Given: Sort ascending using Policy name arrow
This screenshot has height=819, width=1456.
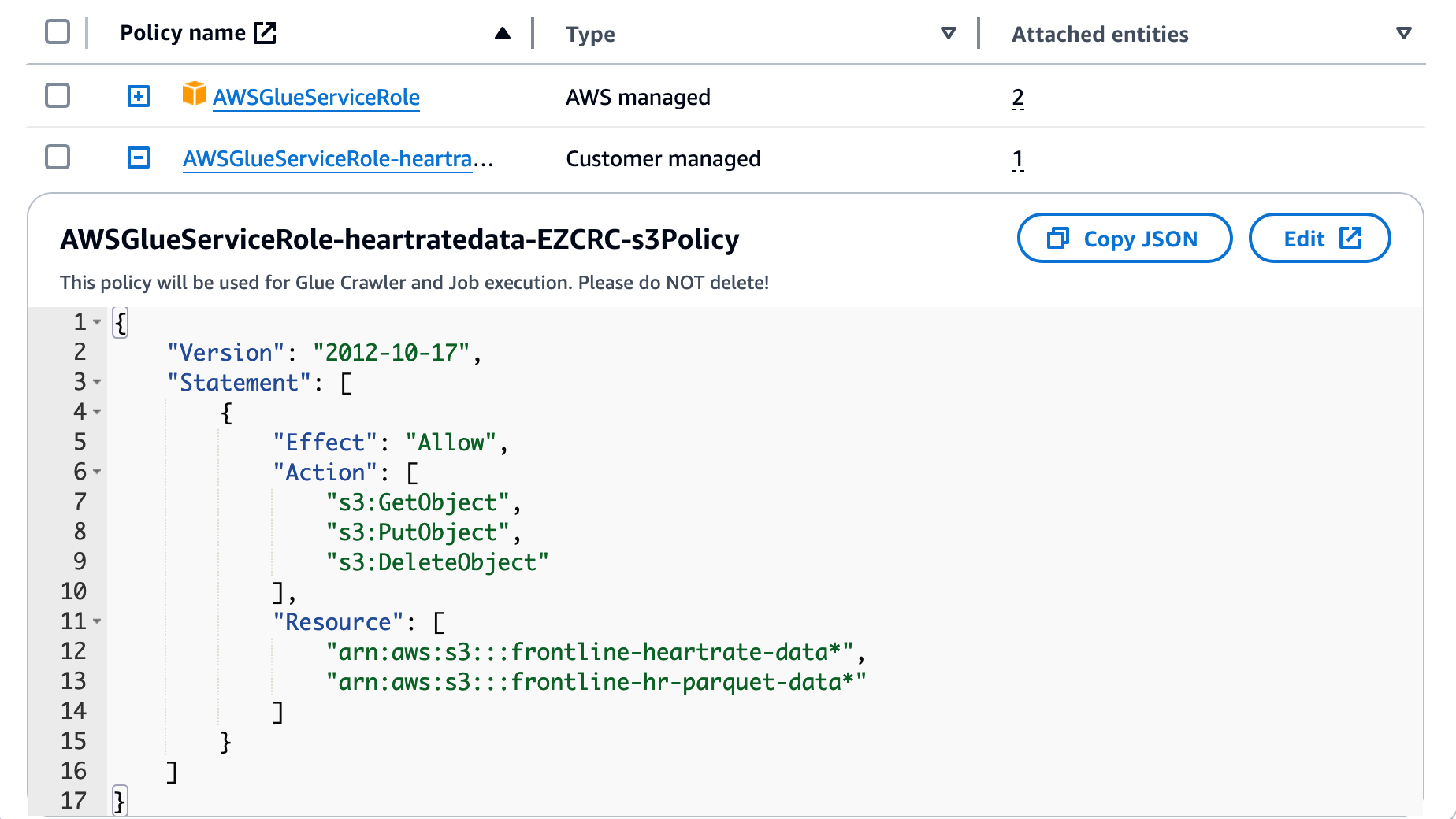Looking at the screenshot, I should click(x=503, y=33).
